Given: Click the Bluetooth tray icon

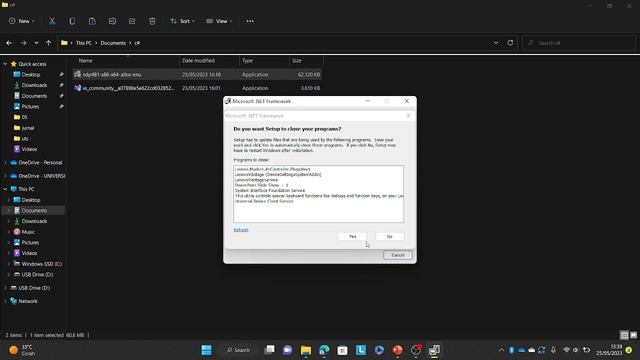Looking at the screenshot, I should point(511,350).
